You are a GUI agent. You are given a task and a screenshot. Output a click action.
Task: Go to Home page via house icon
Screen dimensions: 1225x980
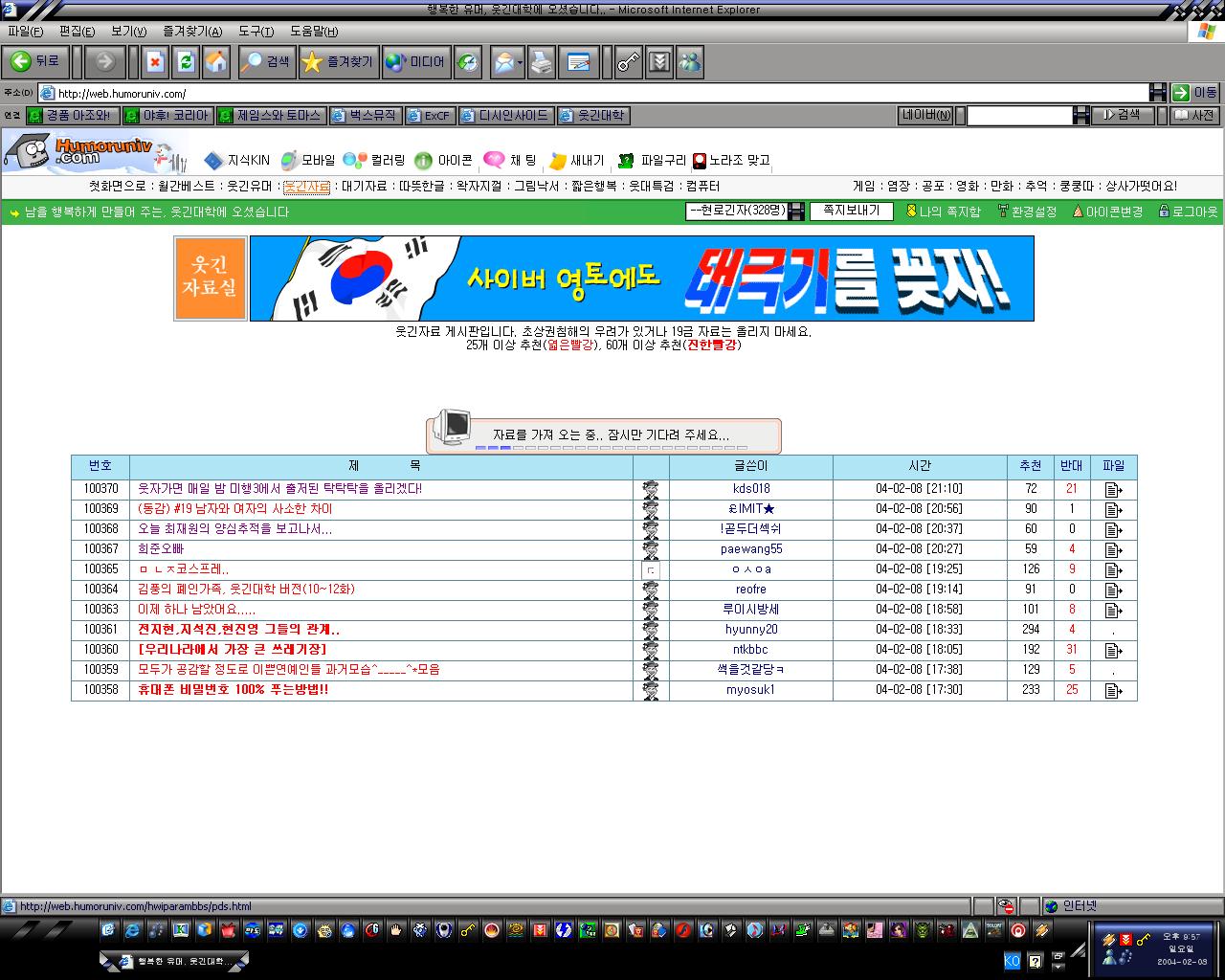(216, 62)
